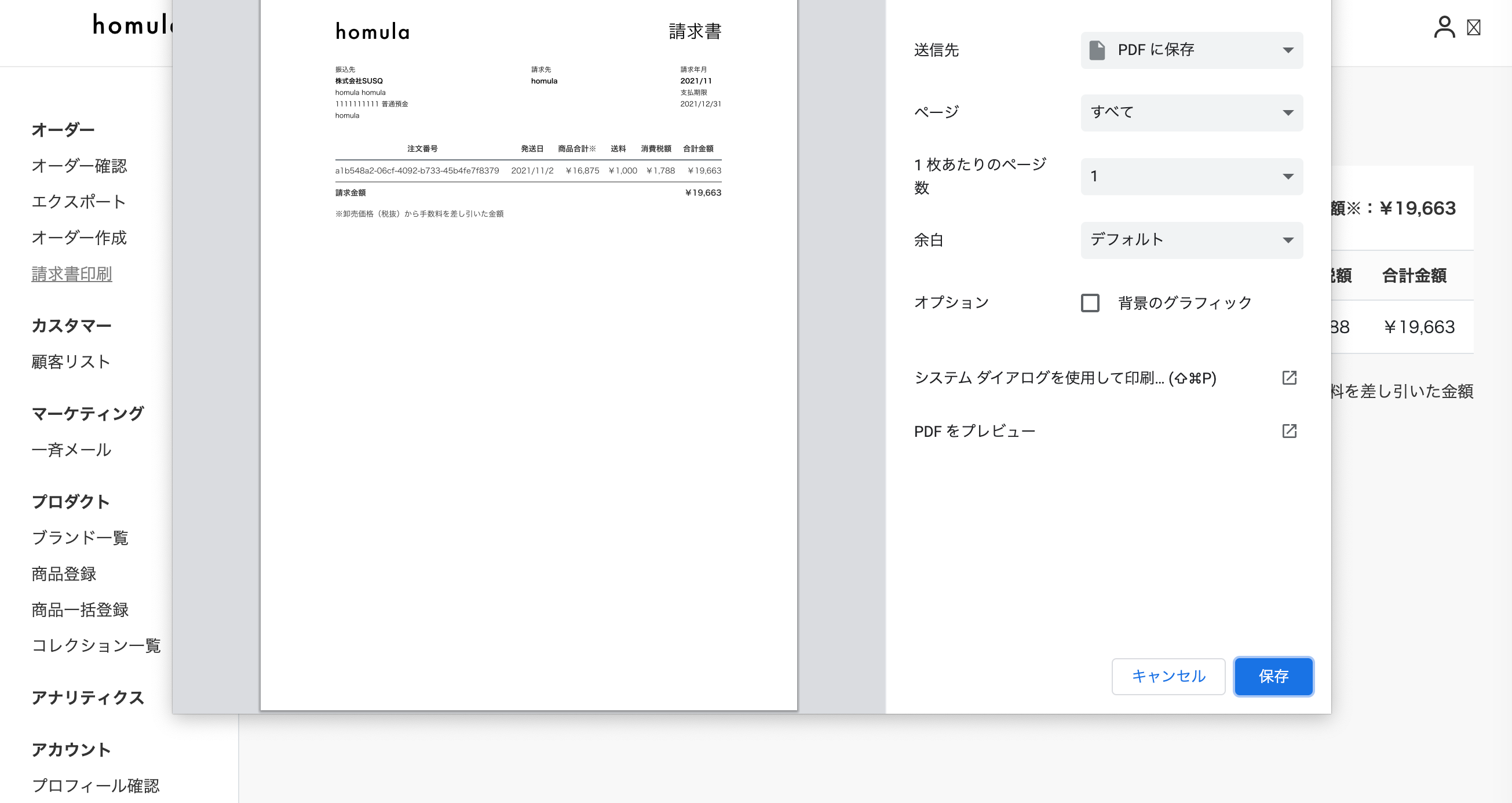Open オーダー確認 in sidebar
1512x803 pixels.
pos(79,166)
